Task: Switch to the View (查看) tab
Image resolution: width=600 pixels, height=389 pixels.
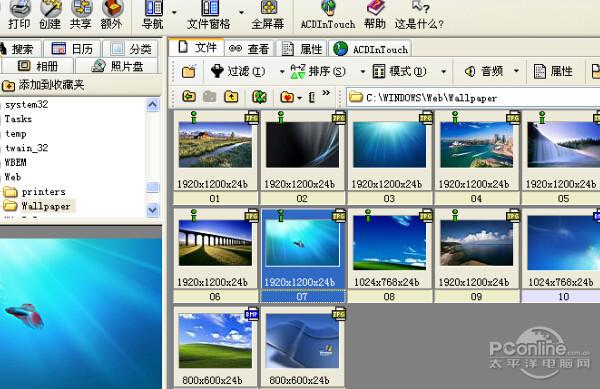Action: pyautogui.click(x=249, y=49)
